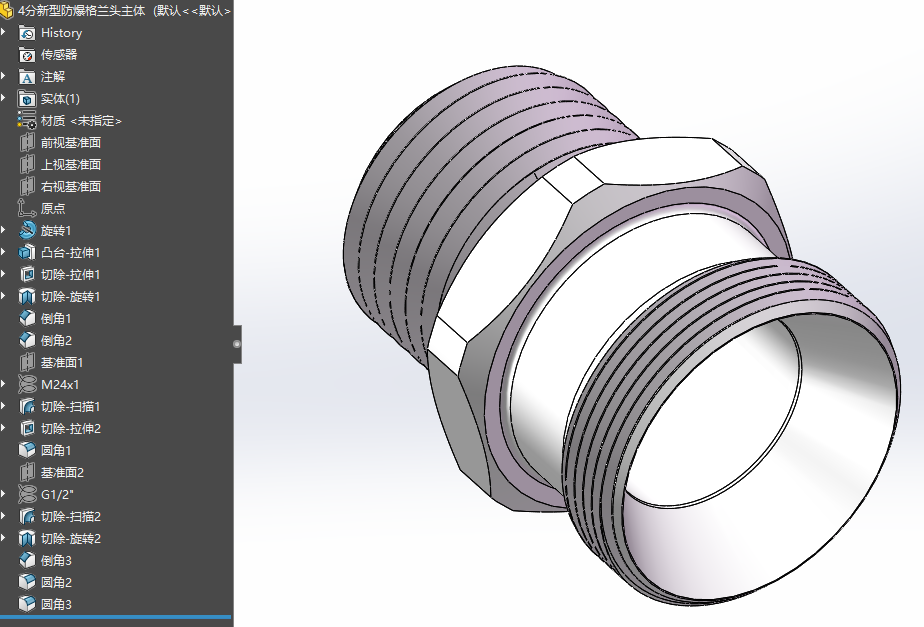Viewport: 924px width, 627px height.
Task: Click the 圆角1 fillet icon
Action: click(x=27, y=451)
